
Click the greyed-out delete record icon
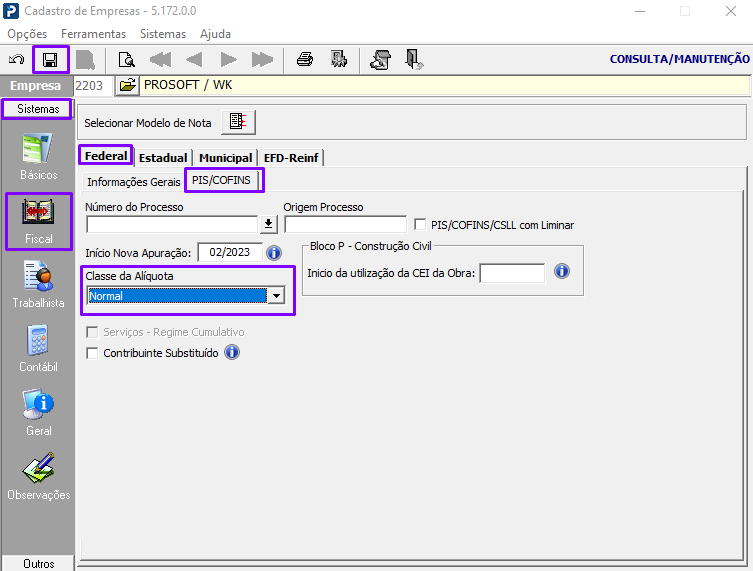point(85,60)
